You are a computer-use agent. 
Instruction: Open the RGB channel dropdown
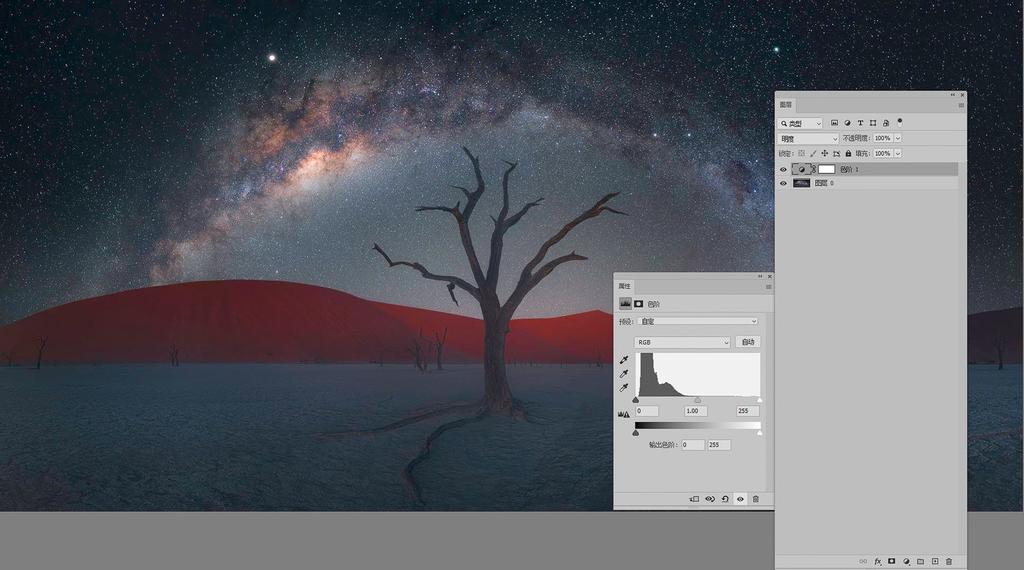click(683, 342)
